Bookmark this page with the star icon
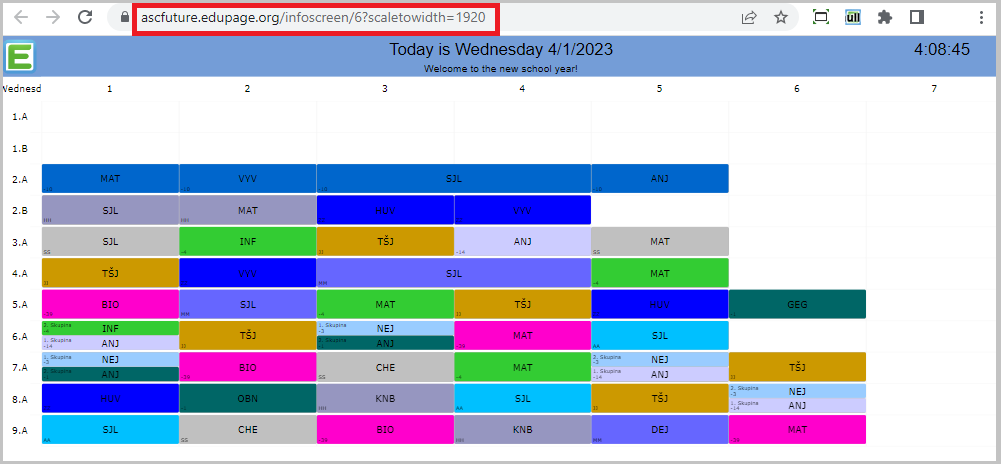The image size is (1001, 464). click(781, 17)
